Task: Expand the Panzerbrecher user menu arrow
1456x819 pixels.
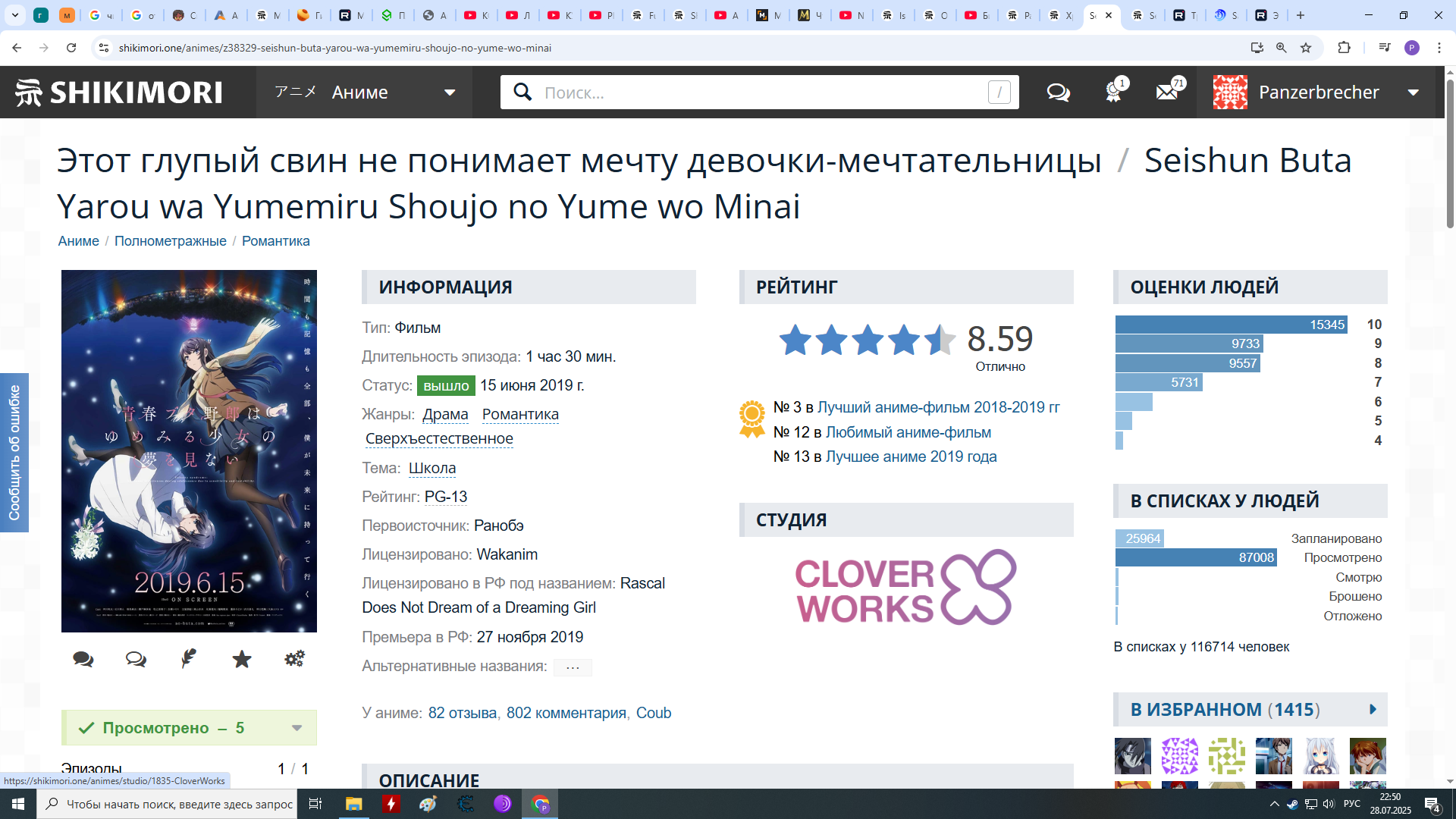Action: pyautogui.click(x=1413, y=93)
